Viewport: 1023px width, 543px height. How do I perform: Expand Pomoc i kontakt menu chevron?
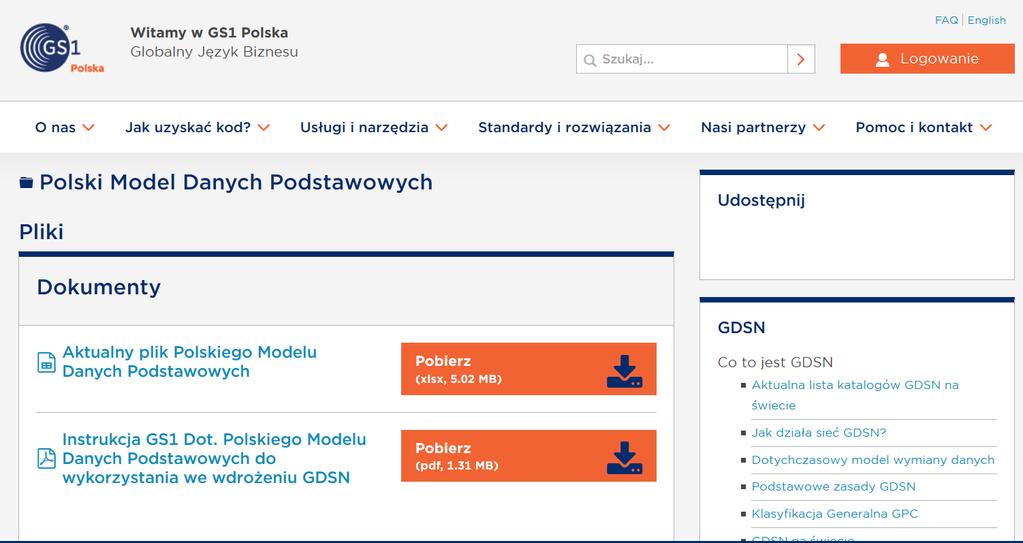click(986, 127)
